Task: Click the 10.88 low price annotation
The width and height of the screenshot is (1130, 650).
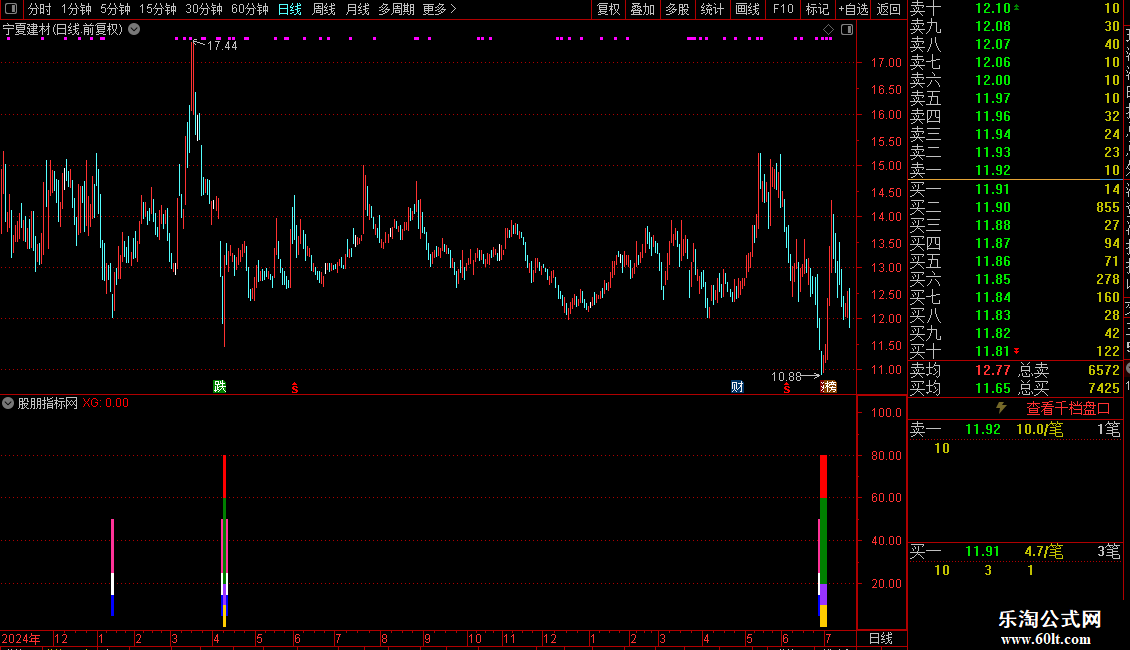Action: tap(786, 376)
